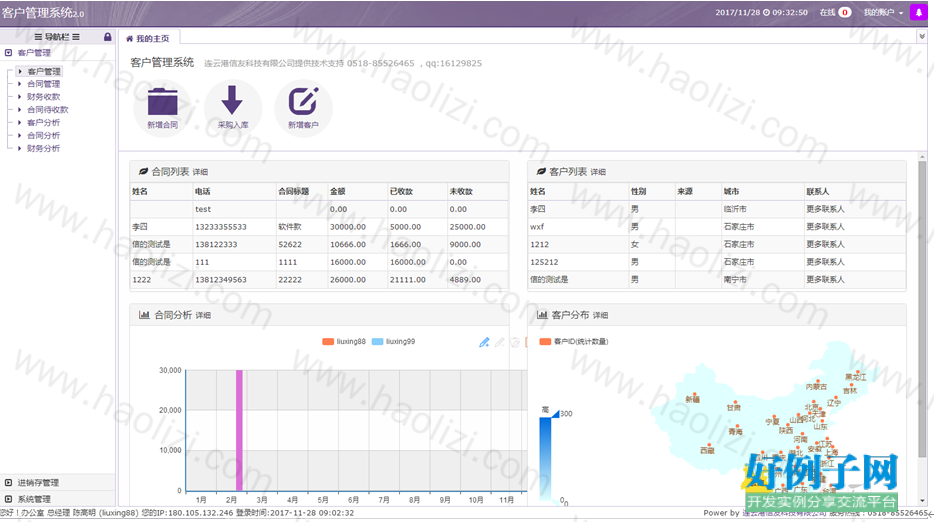This screenshot has height=522, width=934.
Task: Click the left menu icon of 导航栏
Action: (x=38, y=37)
